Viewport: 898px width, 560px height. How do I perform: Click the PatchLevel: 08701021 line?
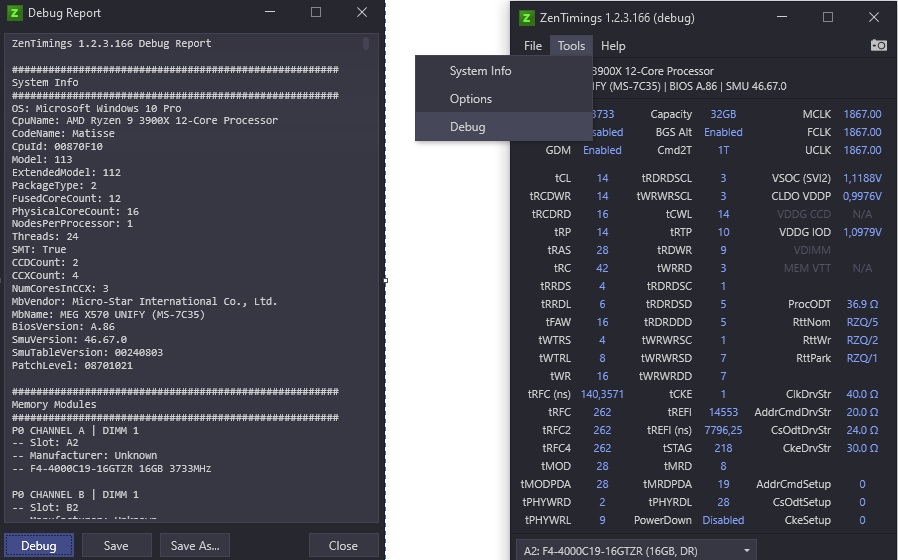[72, 365]
